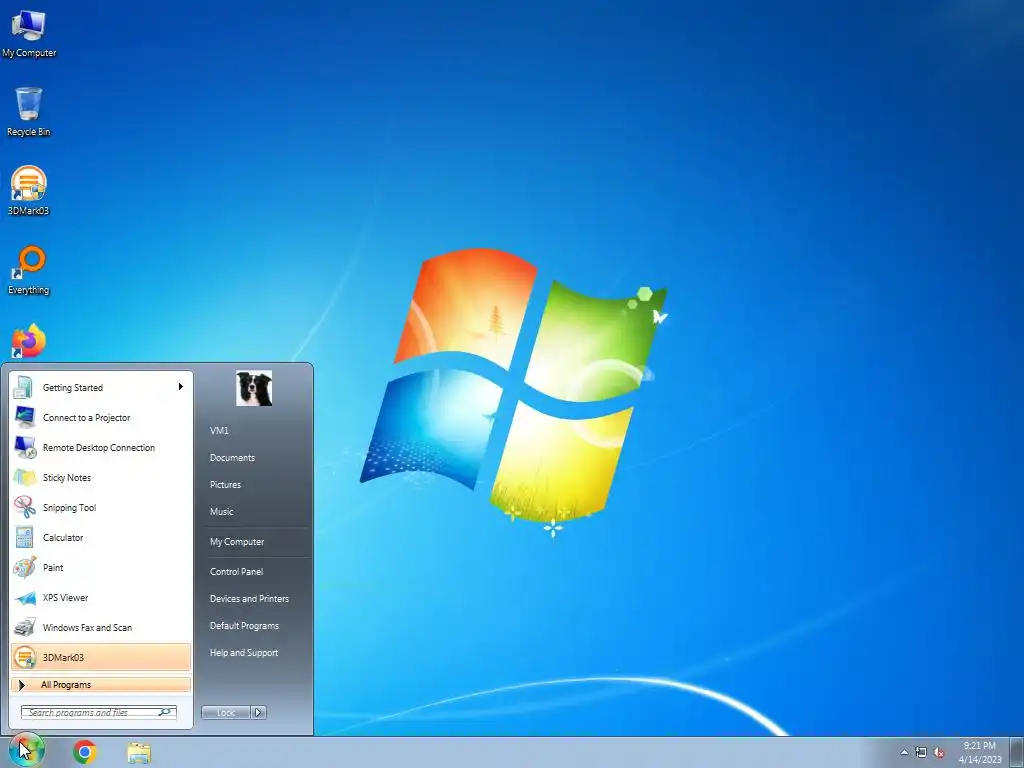Open Devices and Printers
1024x768 pixels.
[x=249, y=598]
